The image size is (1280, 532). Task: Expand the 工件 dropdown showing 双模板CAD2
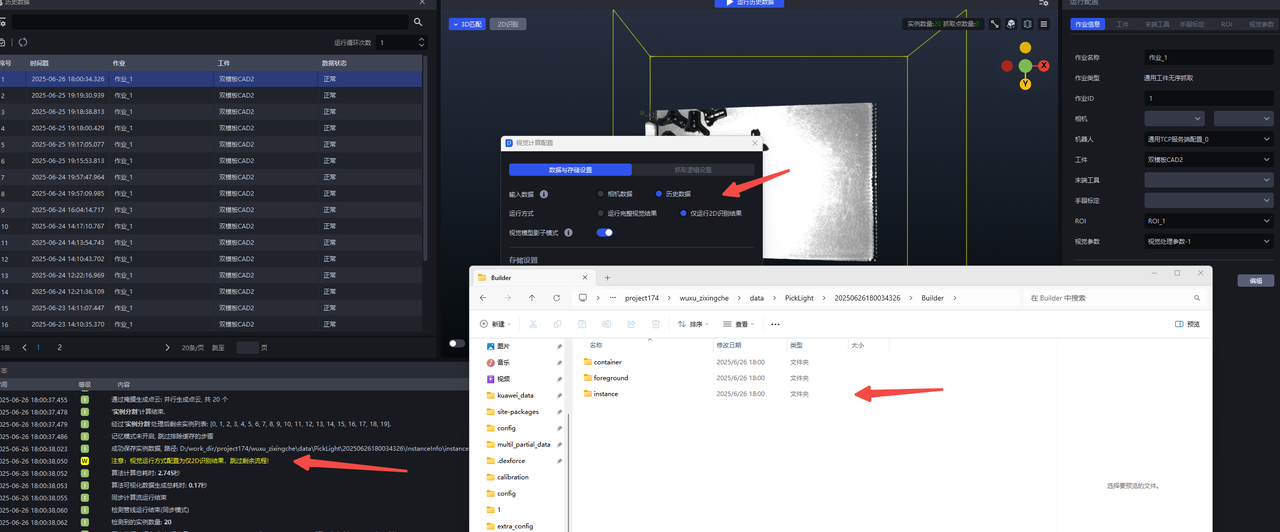point(1208,159)
